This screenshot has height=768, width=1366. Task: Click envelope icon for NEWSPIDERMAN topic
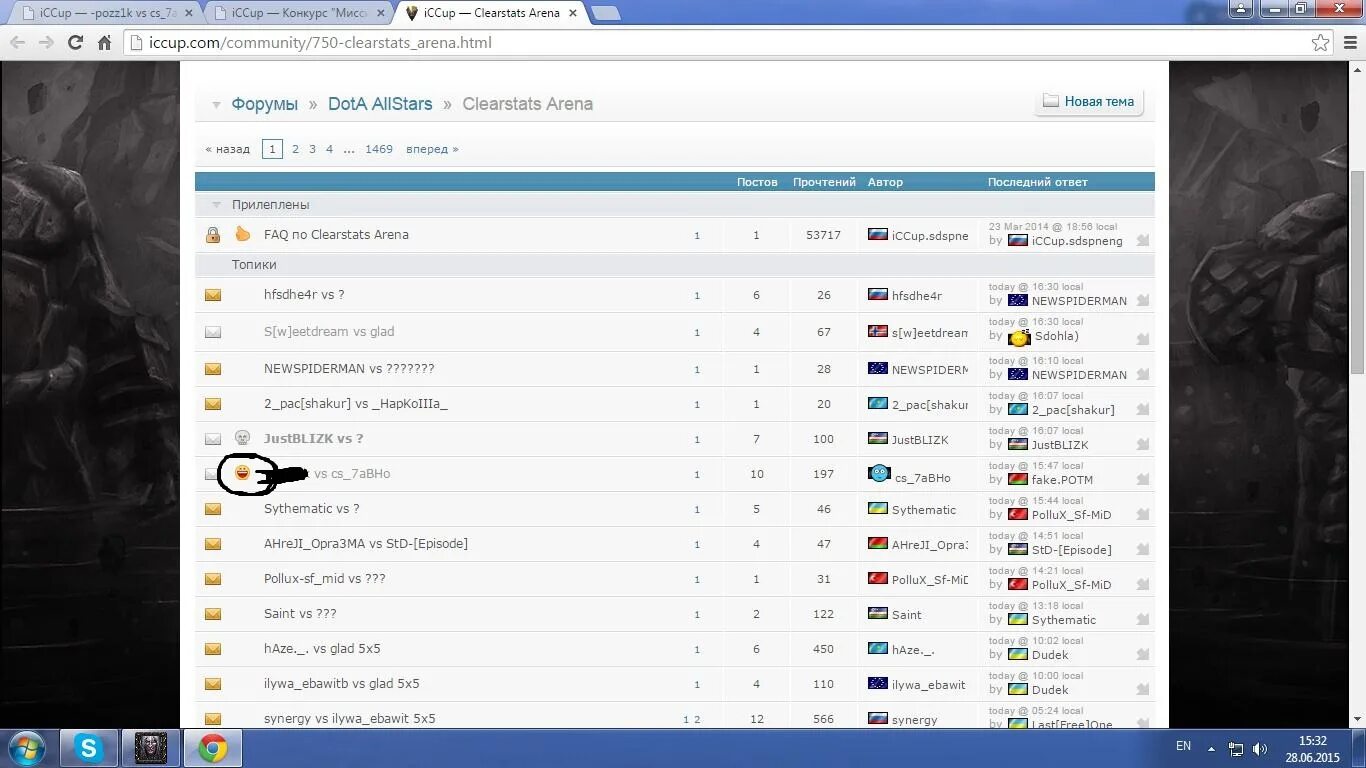[213, 369]
